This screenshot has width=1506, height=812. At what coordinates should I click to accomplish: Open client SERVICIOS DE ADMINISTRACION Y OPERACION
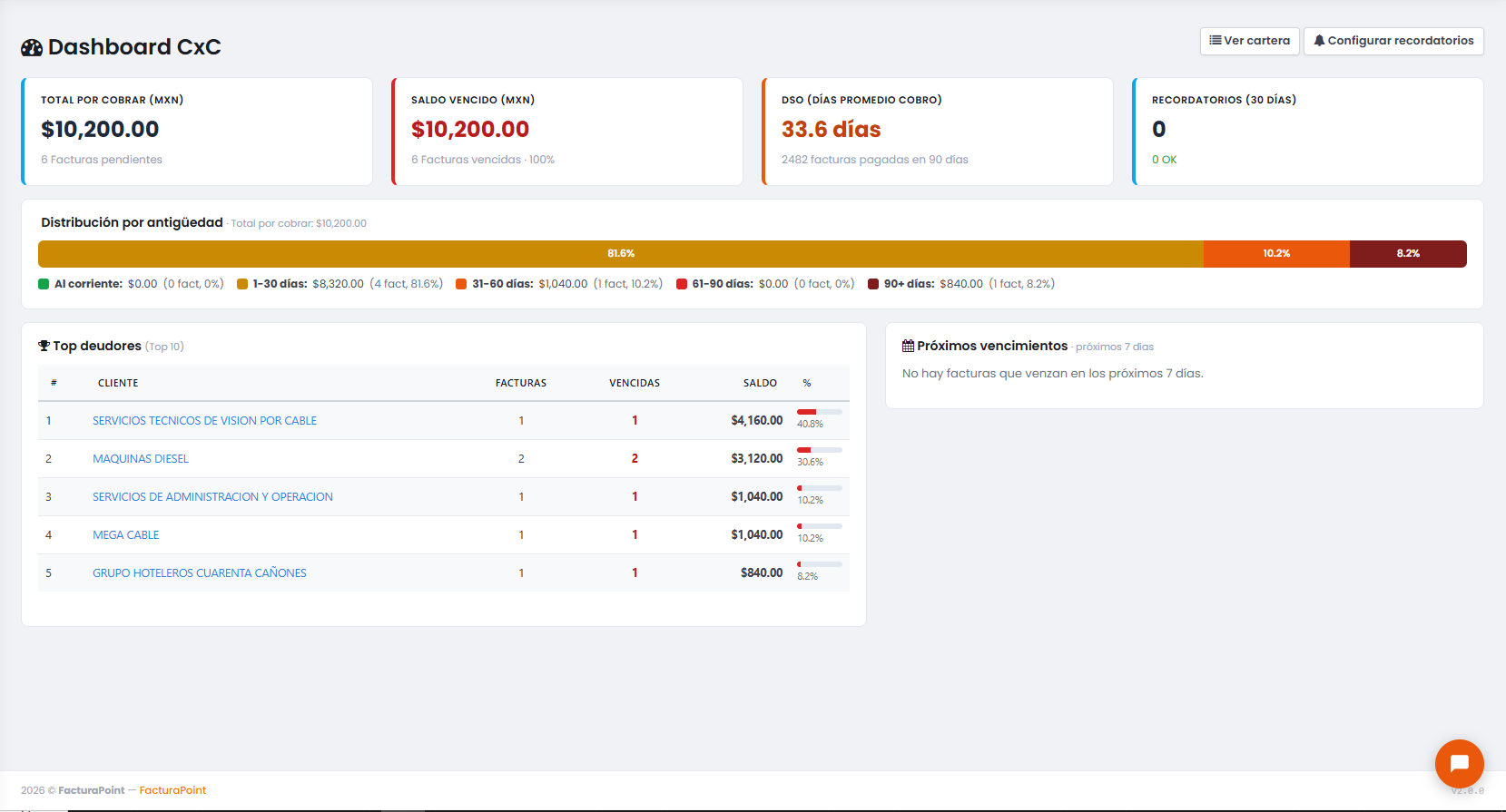[212, 497]
